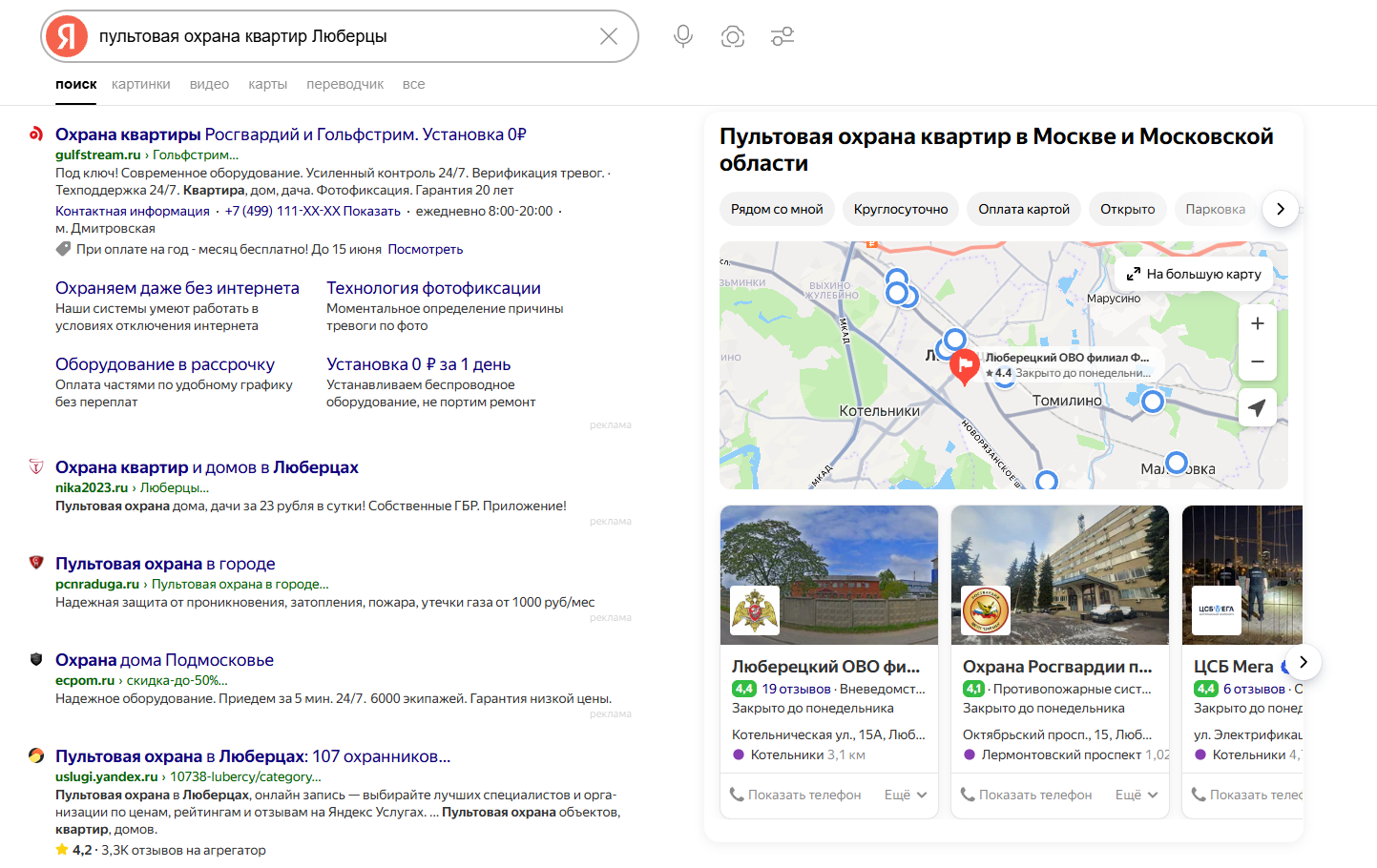Open Оборудование в рассрочку sitelink
Image resolution: width=1377 pixels, height=868 pixels.
tap(165, 364)
